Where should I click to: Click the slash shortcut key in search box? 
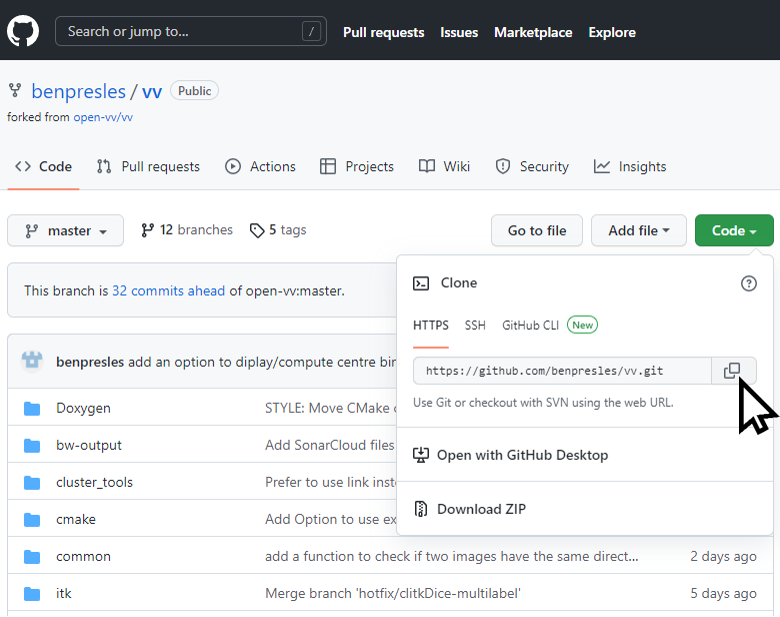click(311, 32)
